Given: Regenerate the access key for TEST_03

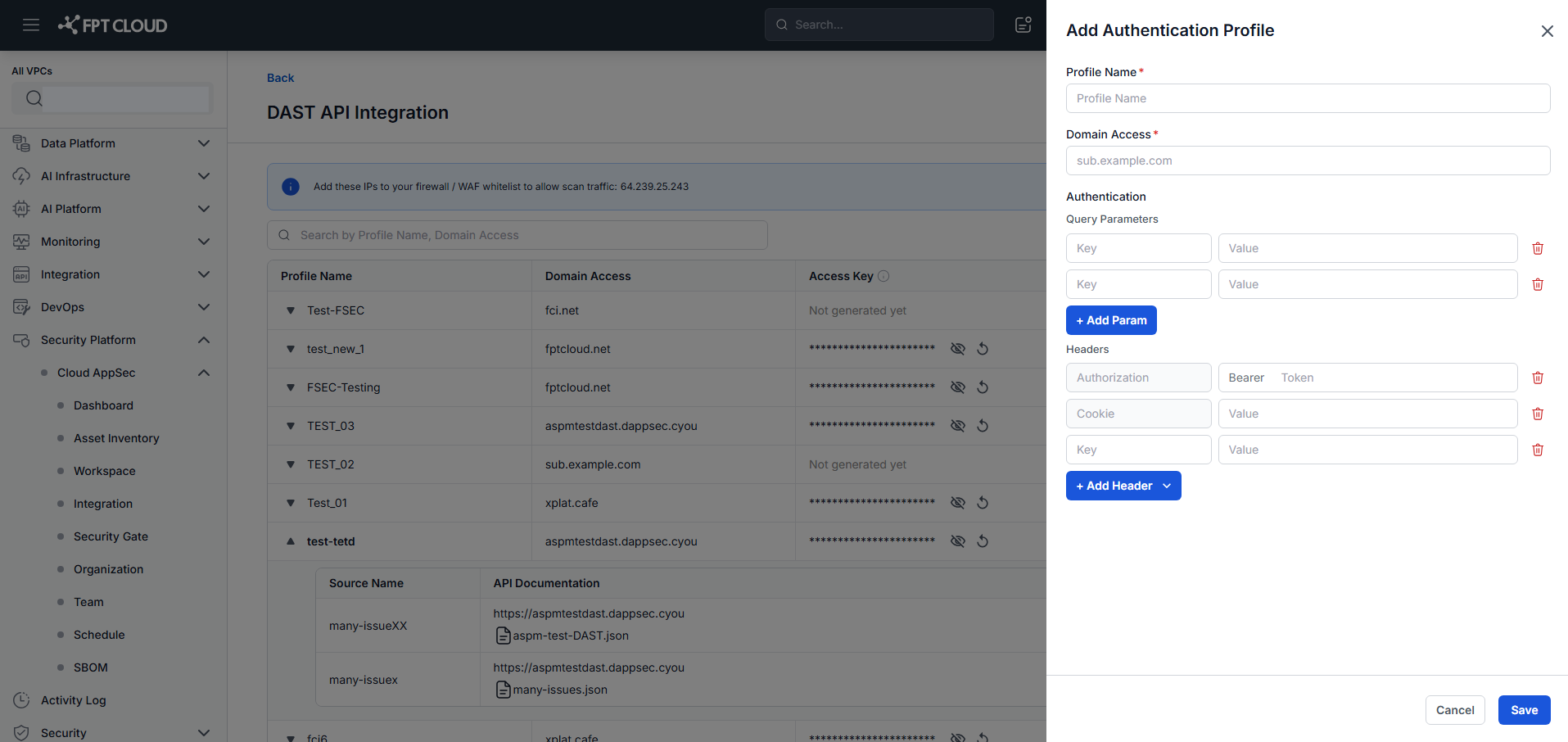Looking at the screenshot, I should pos(983,426).
